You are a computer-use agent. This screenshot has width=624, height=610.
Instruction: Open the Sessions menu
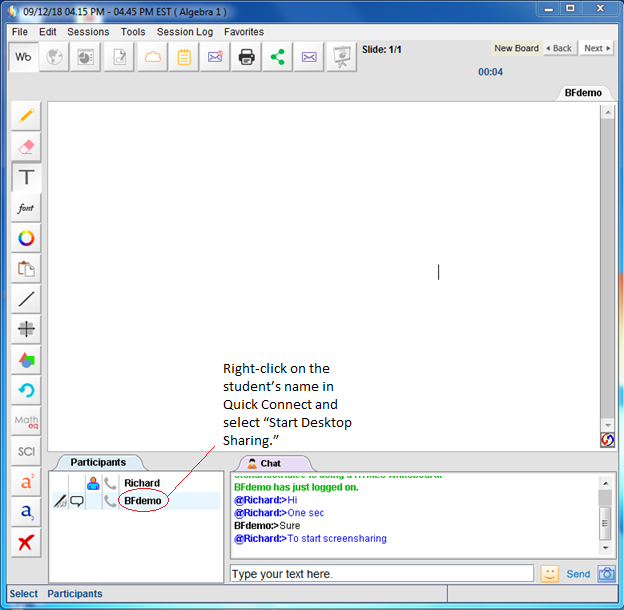(x=88, y=32)
